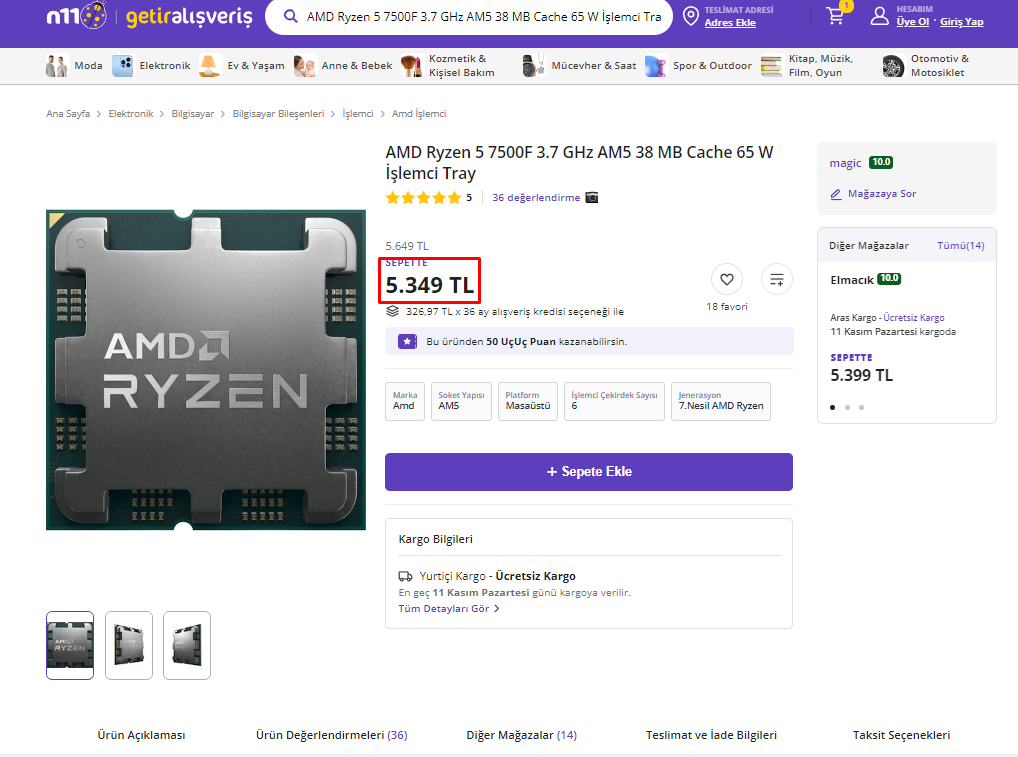Go to Ana Sayfa breadcrumb
1018x757 pixels.
click(x=68, y=114)
